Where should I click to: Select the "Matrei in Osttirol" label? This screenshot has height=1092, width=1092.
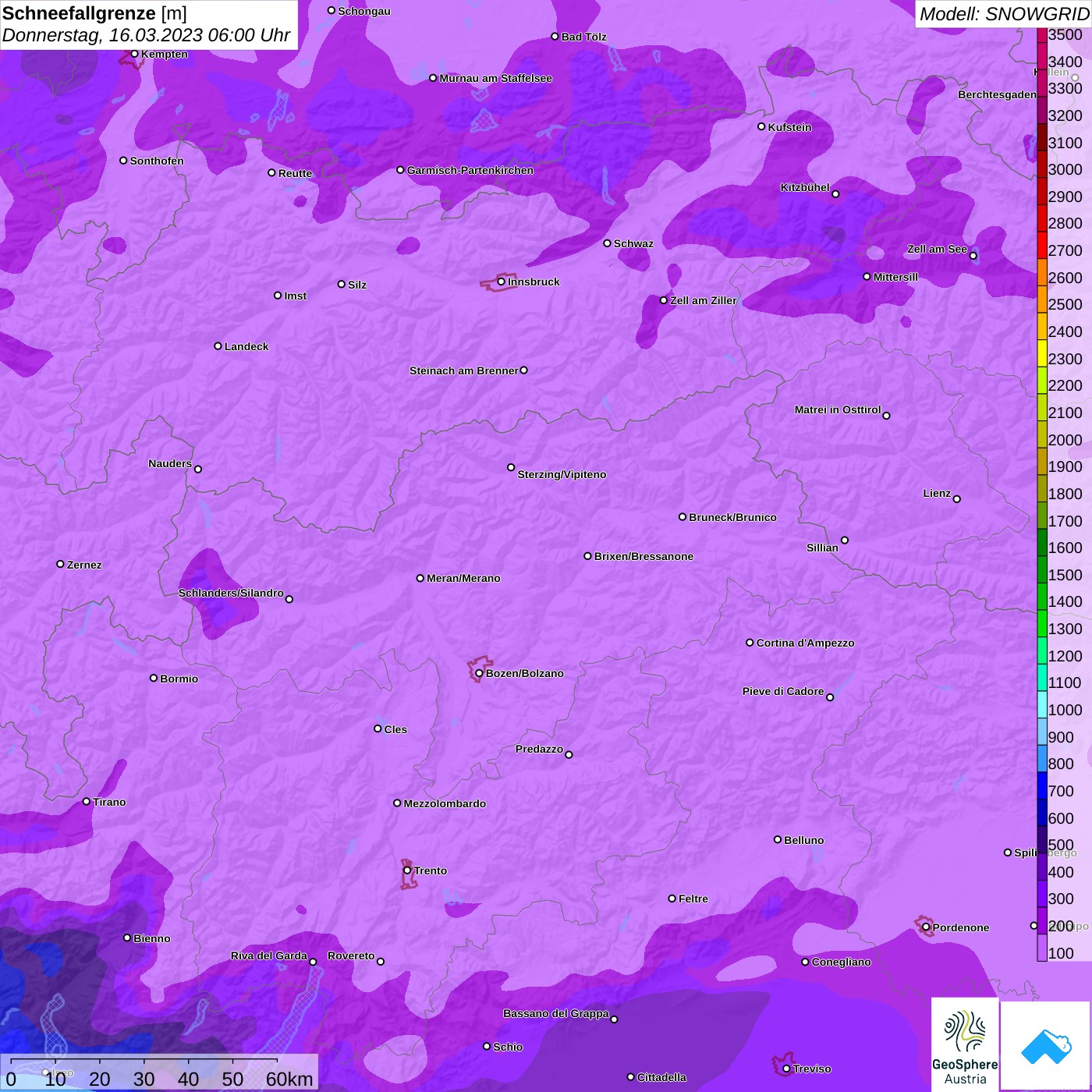[838, 409]
